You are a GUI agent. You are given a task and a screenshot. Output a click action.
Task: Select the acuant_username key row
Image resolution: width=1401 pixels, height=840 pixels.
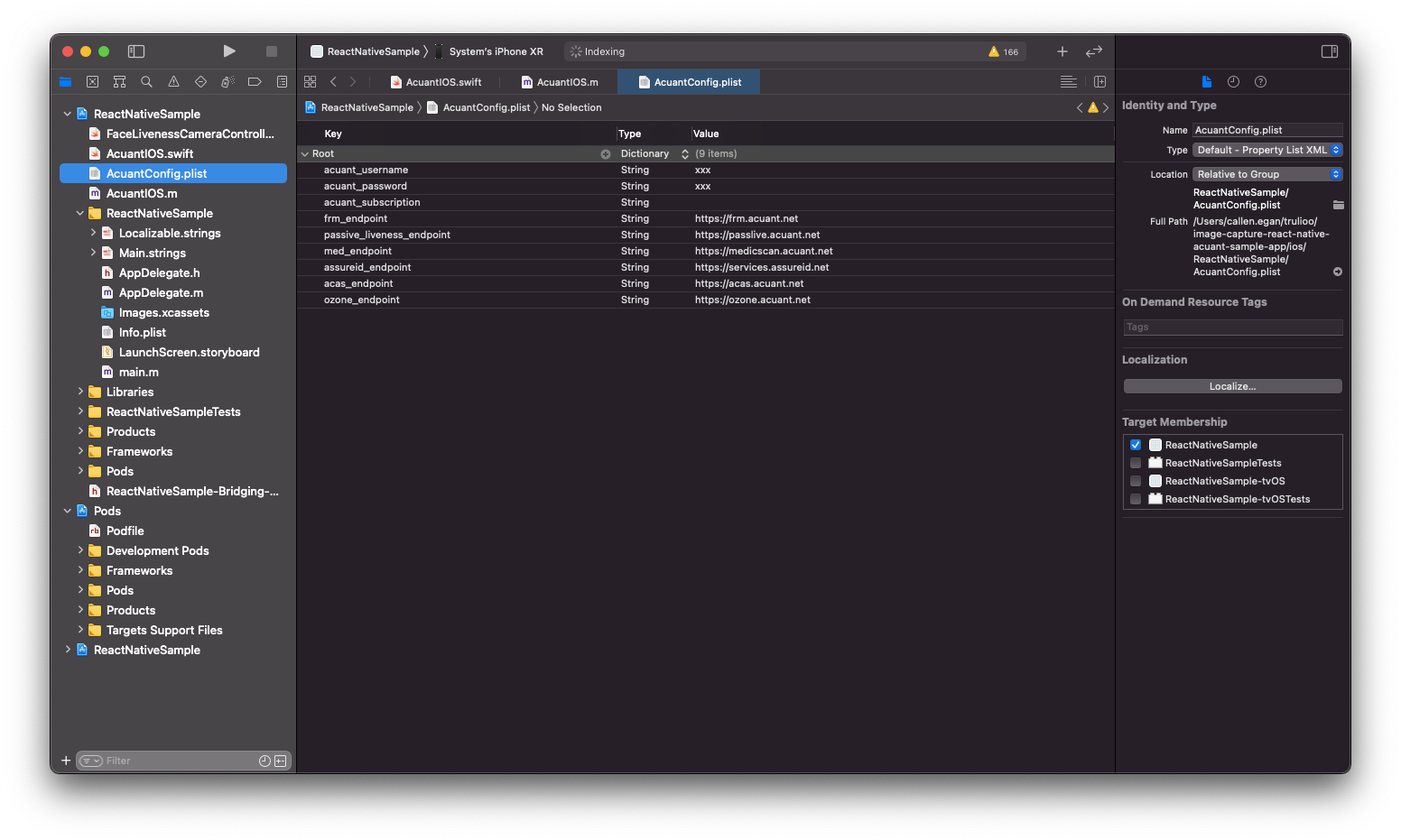point(705,170)
